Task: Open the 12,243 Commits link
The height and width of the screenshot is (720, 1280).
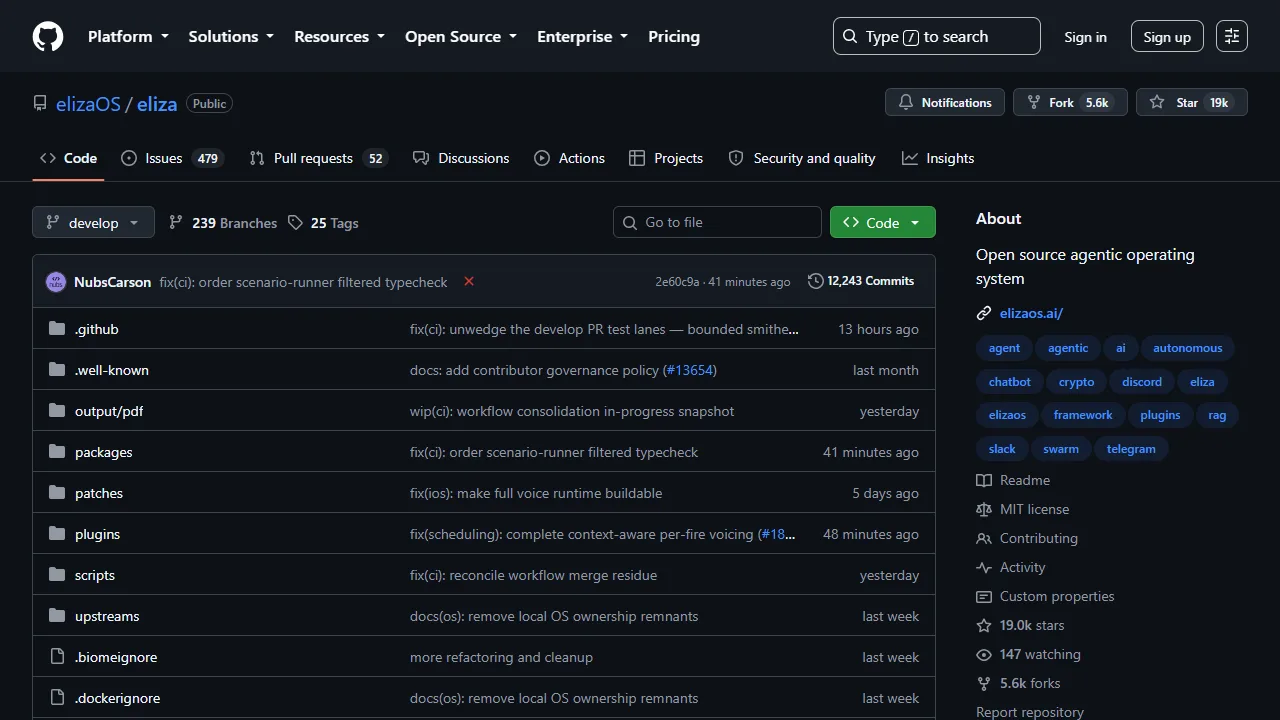Action: click(x=861, y=281)
